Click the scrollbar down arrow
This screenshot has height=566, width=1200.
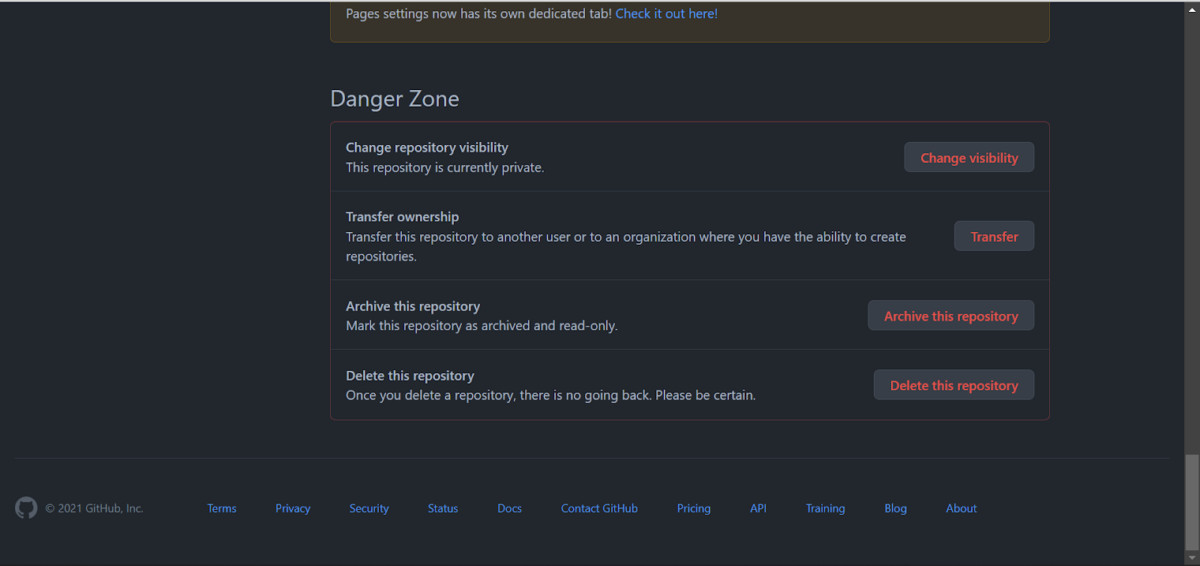click(x=1191, y=556)
